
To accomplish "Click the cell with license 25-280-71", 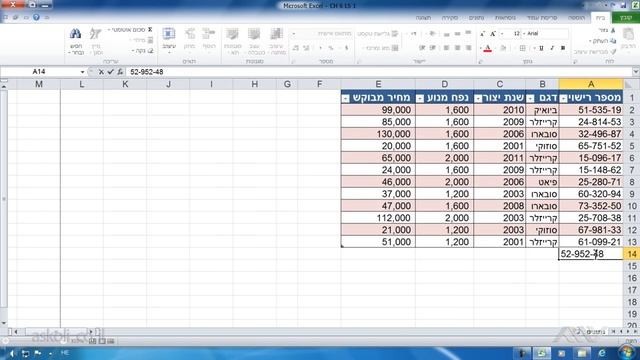I will click(x=591, y=182).
